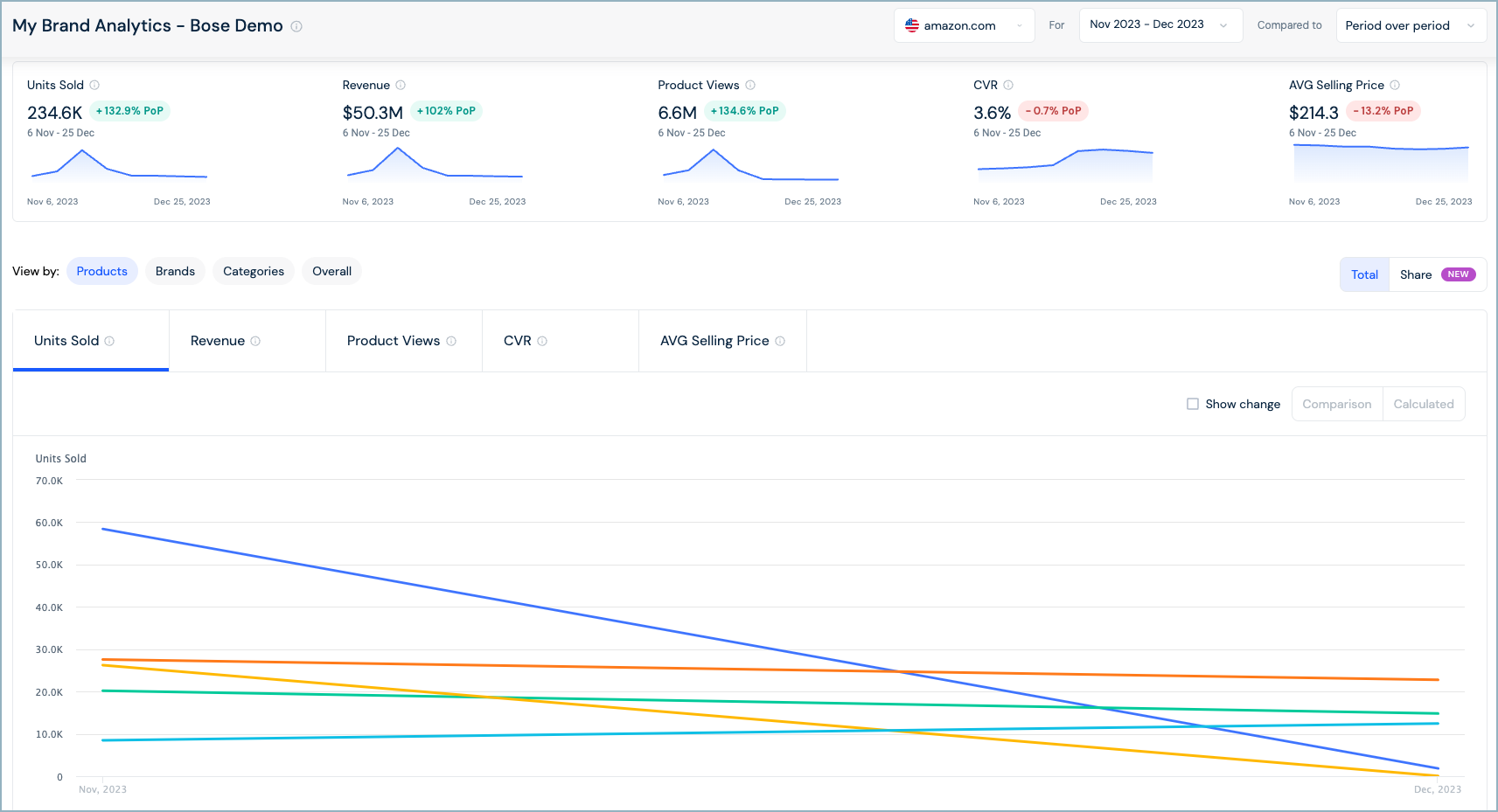Click the +134.6% PoP badge

pyautogui.click(x=744, y=111)
